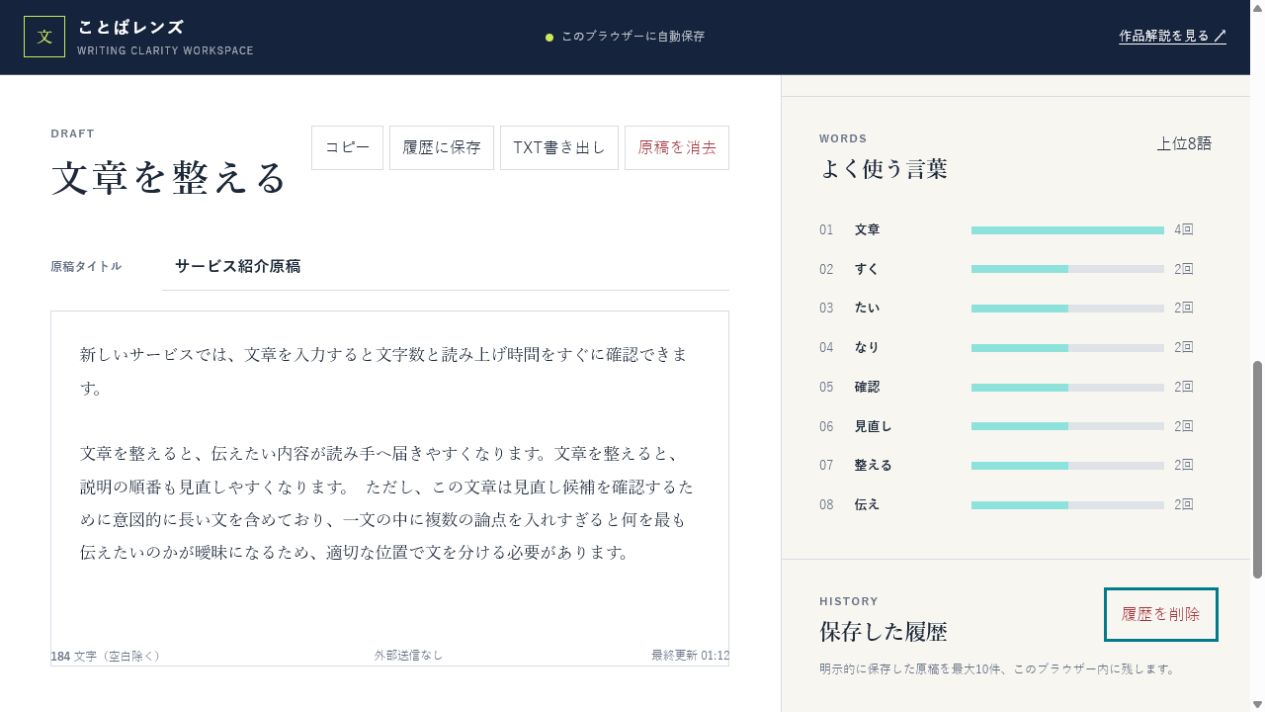
Task: Select the word すく in ranking list
Action: (866, 269)
